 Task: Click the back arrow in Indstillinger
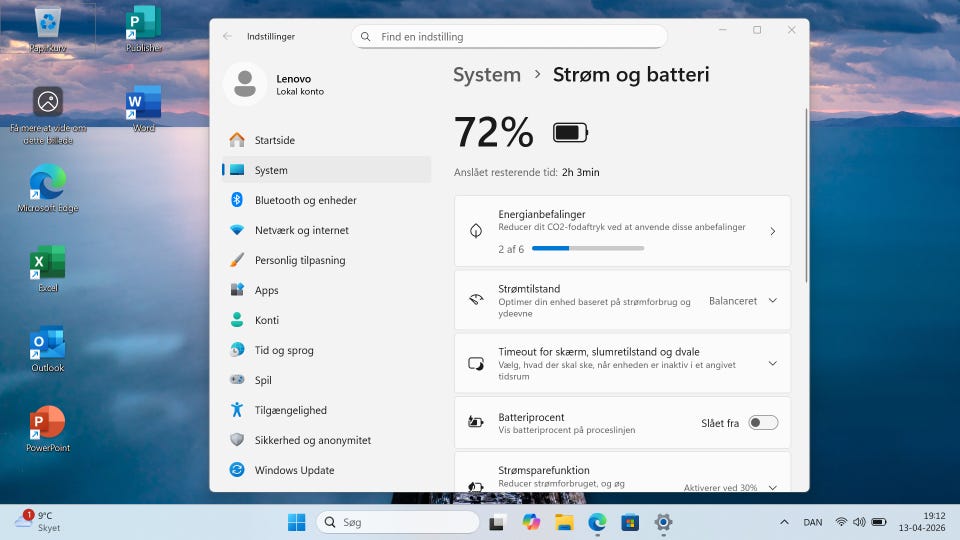[x=227, y=36]
